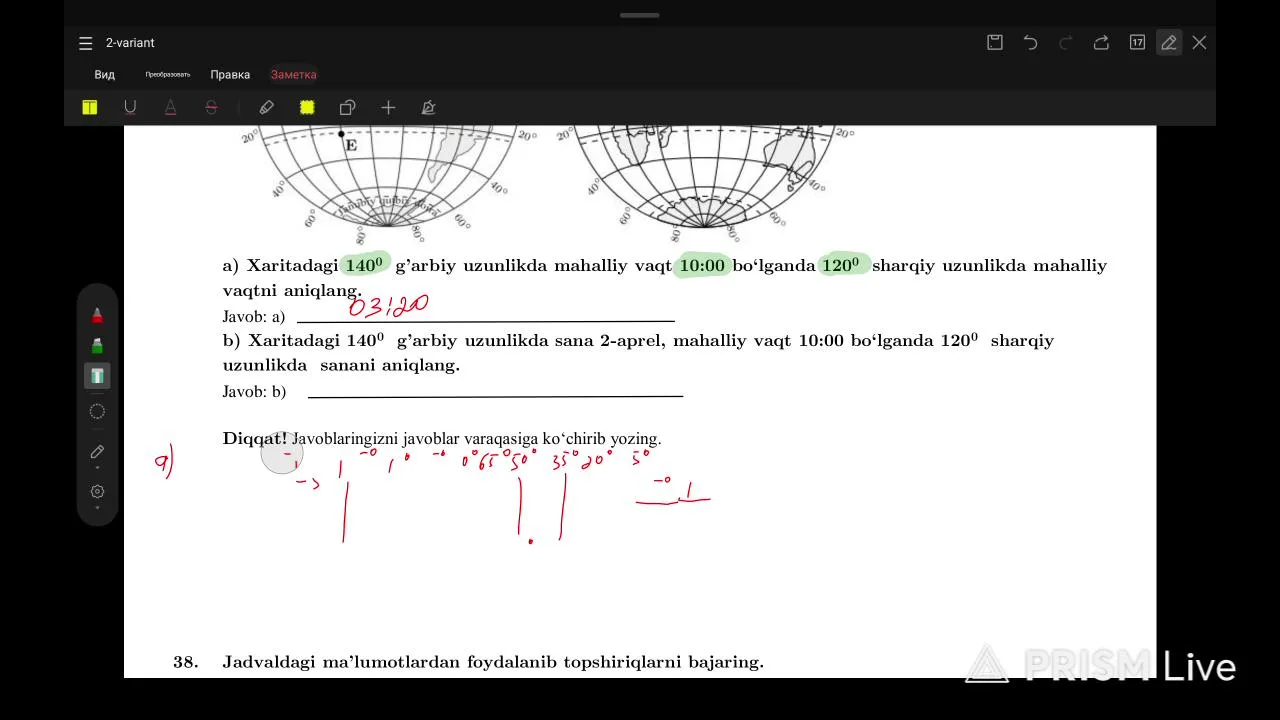Click the 2-variant document title

[x=130, y=43]
